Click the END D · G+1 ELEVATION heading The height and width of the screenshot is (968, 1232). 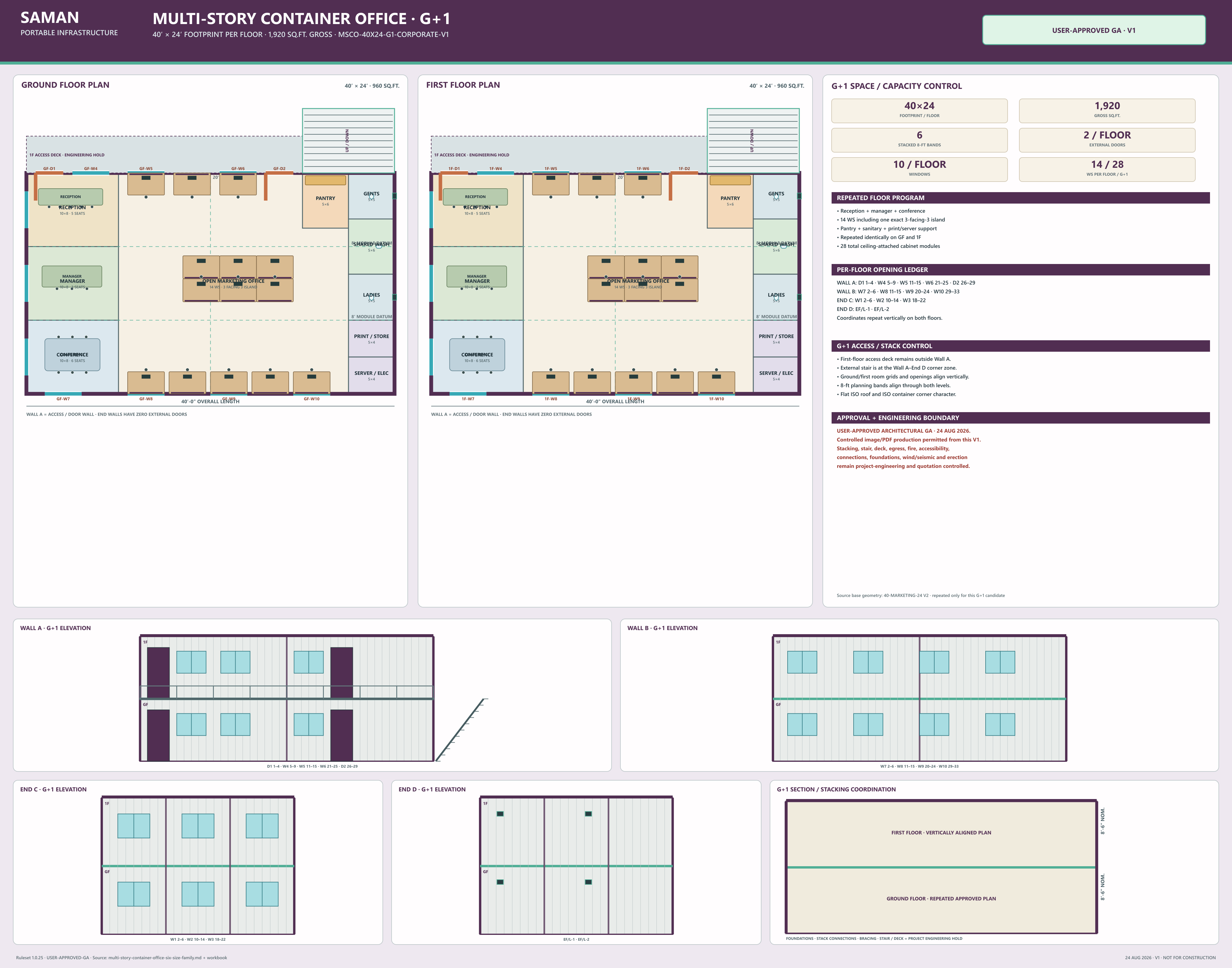(432, 789)
